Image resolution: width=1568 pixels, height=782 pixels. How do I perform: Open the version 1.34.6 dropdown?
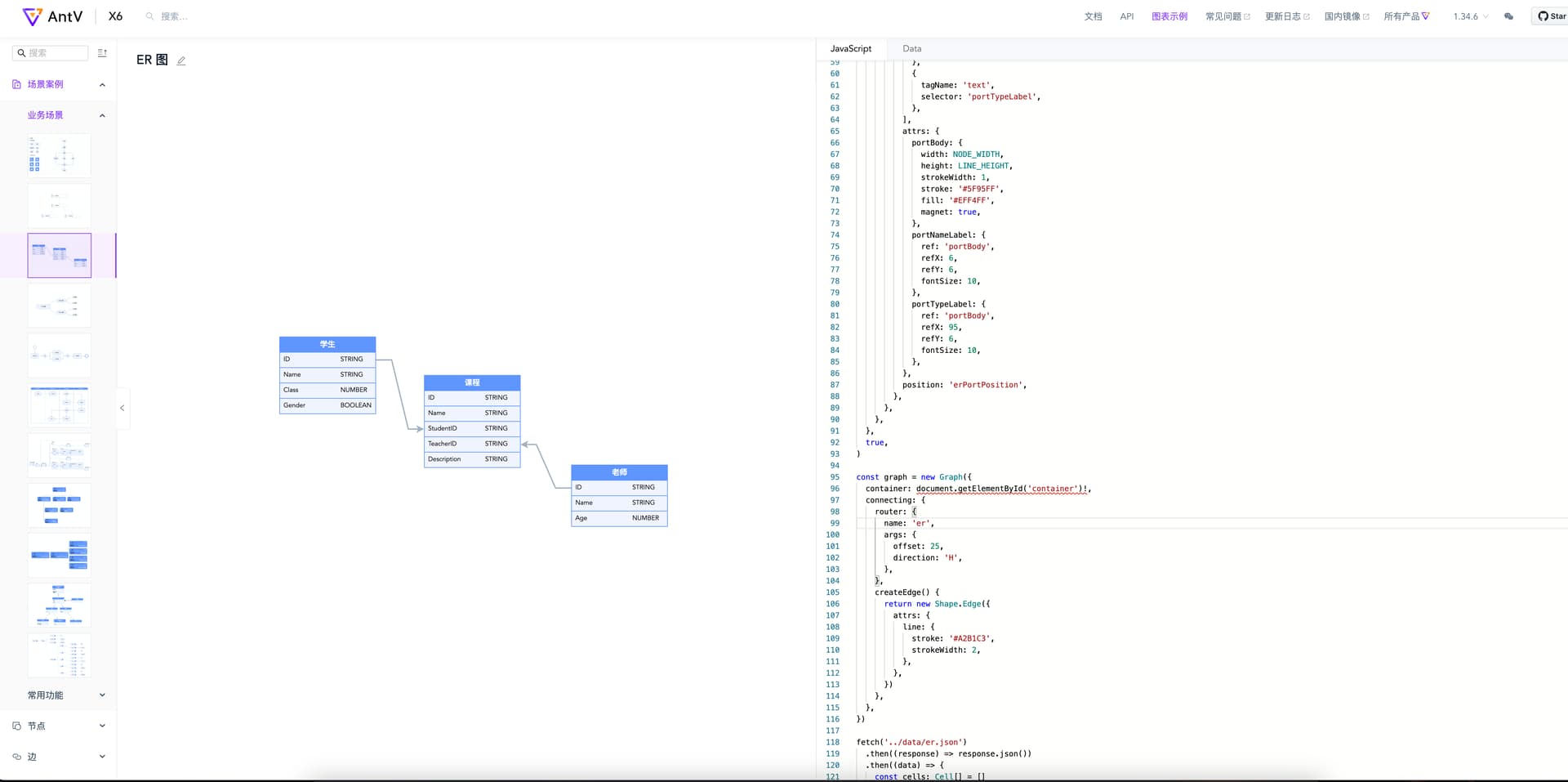1470,16
